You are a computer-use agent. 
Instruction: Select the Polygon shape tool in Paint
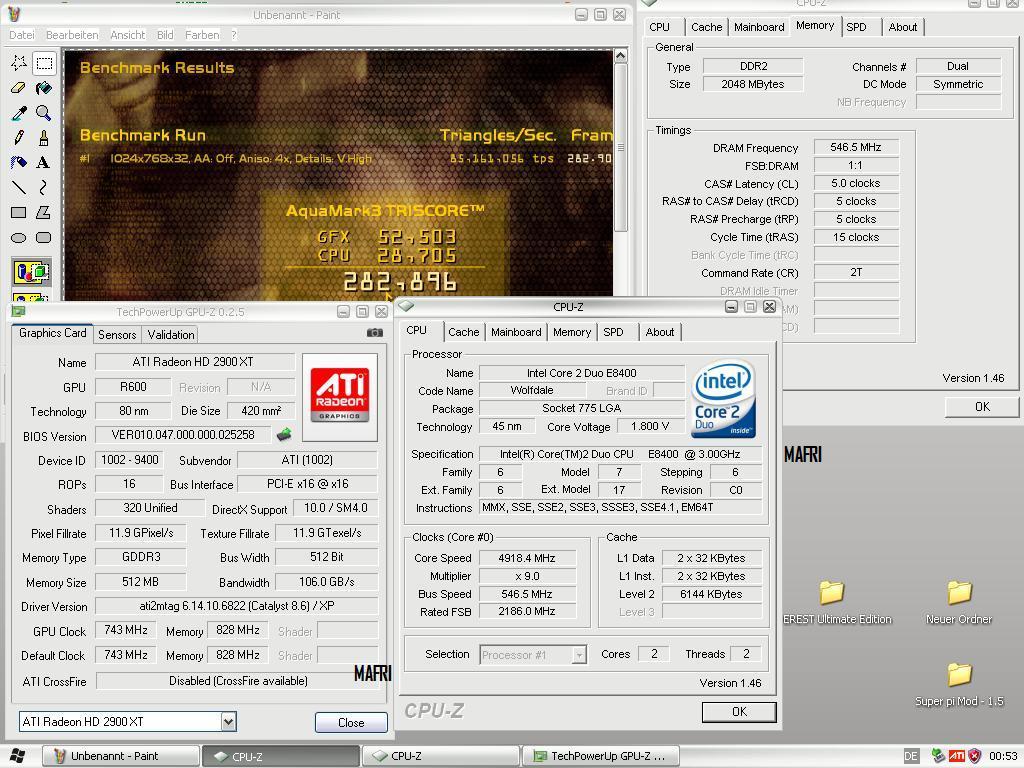[x=44, y=212]
